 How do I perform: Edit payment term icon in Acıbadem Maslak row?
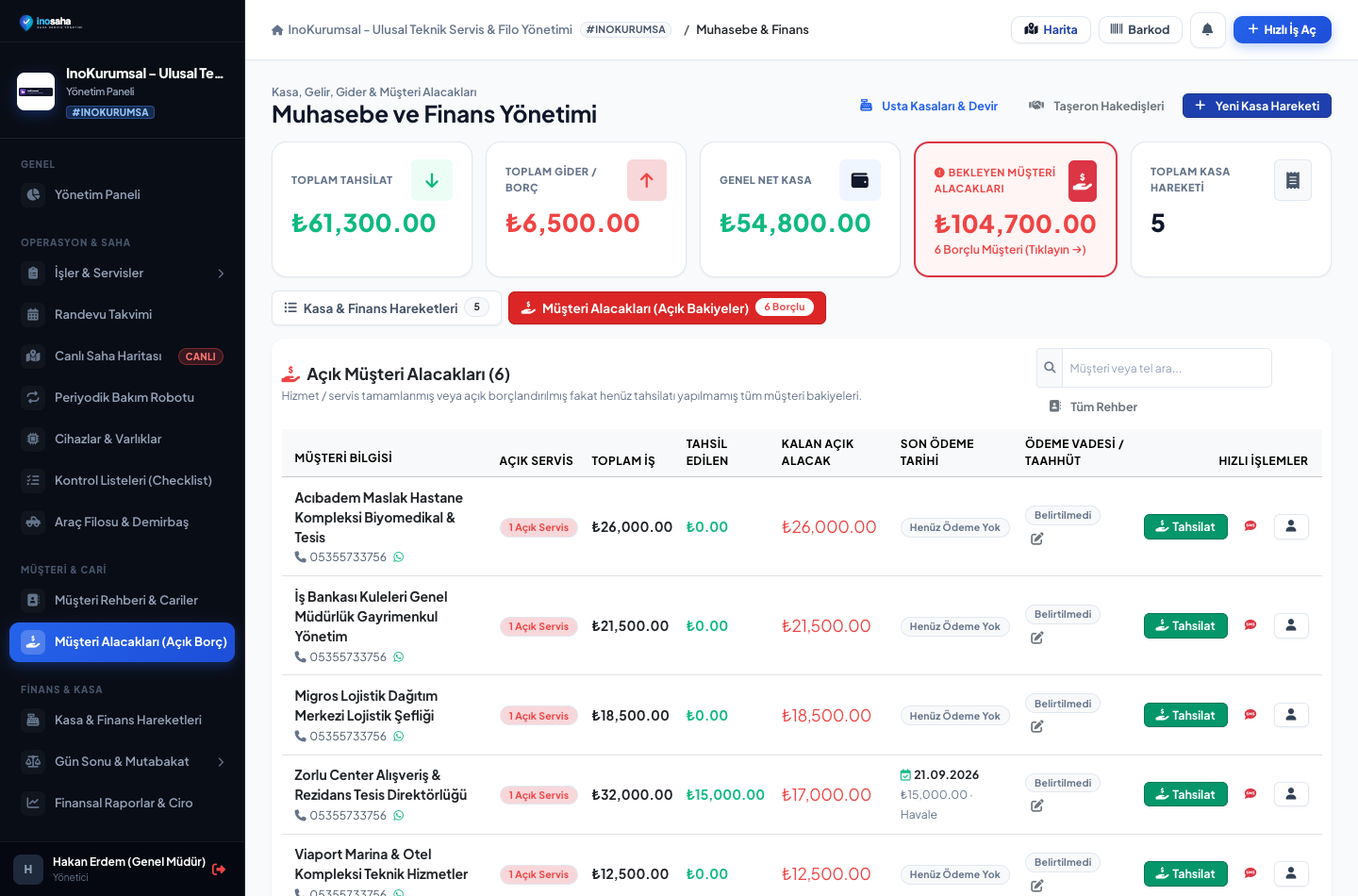pos(1036,539)
